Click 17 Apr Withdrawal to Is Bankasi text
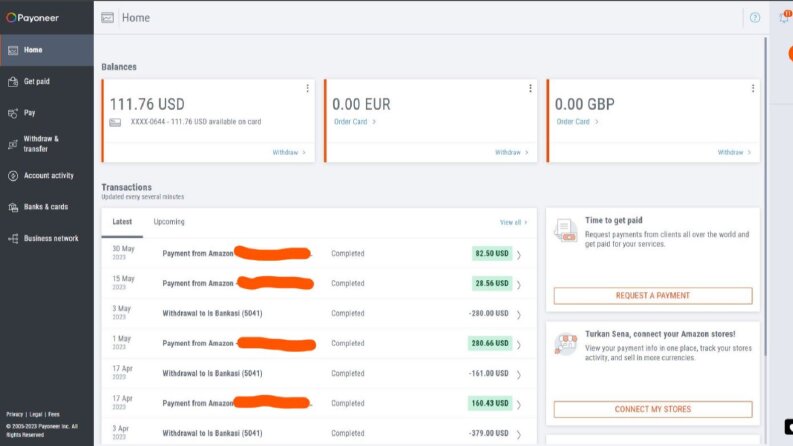 (x=212, y=374)
